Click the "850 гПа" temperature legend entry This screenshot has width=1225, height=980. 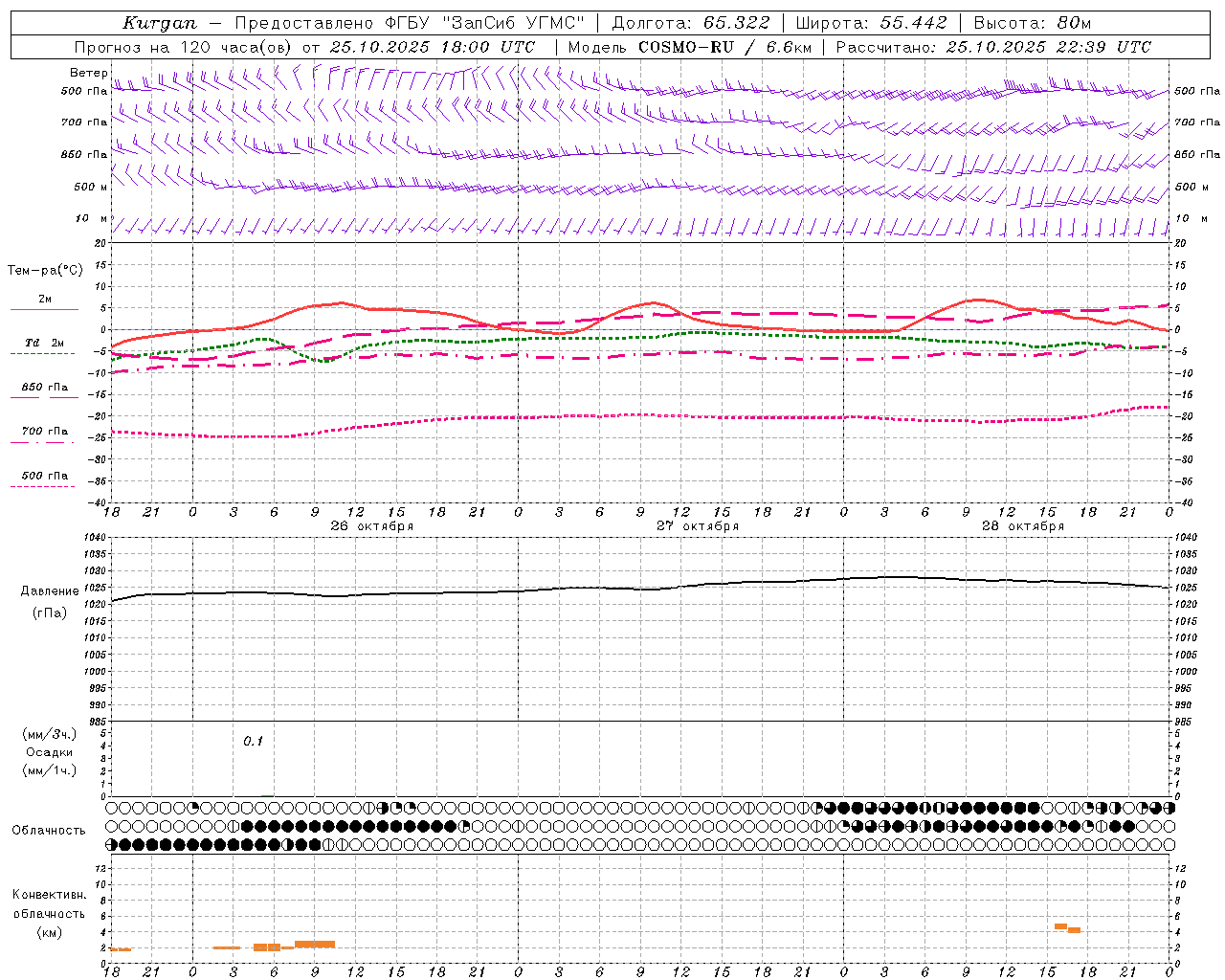point(45,388)
